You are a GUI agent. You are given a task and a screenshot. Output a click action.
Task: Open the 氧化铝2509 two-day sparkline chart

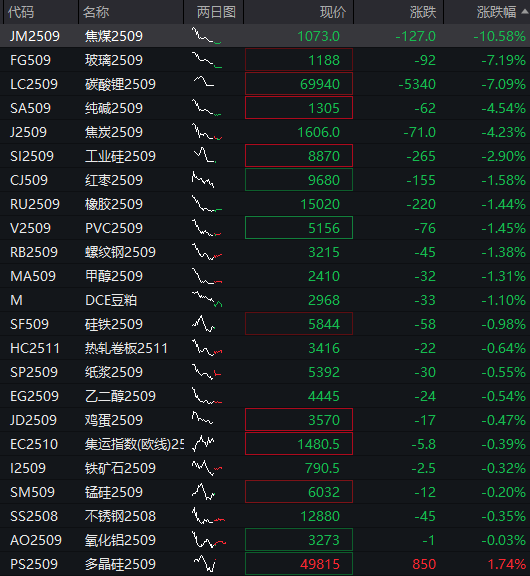point(209,539)
